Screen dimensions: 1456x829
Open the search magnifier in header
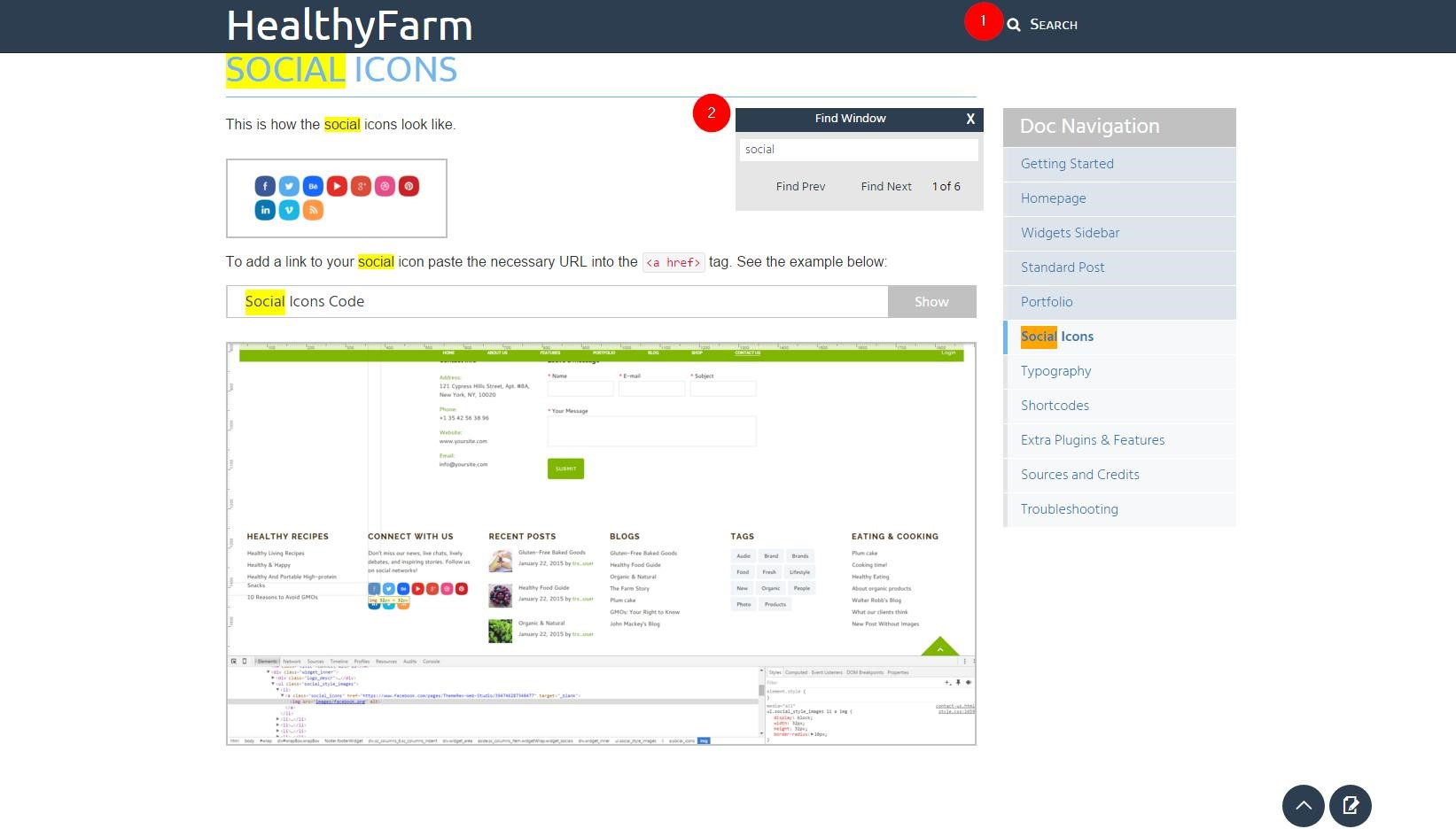(x=1014, y=25)
